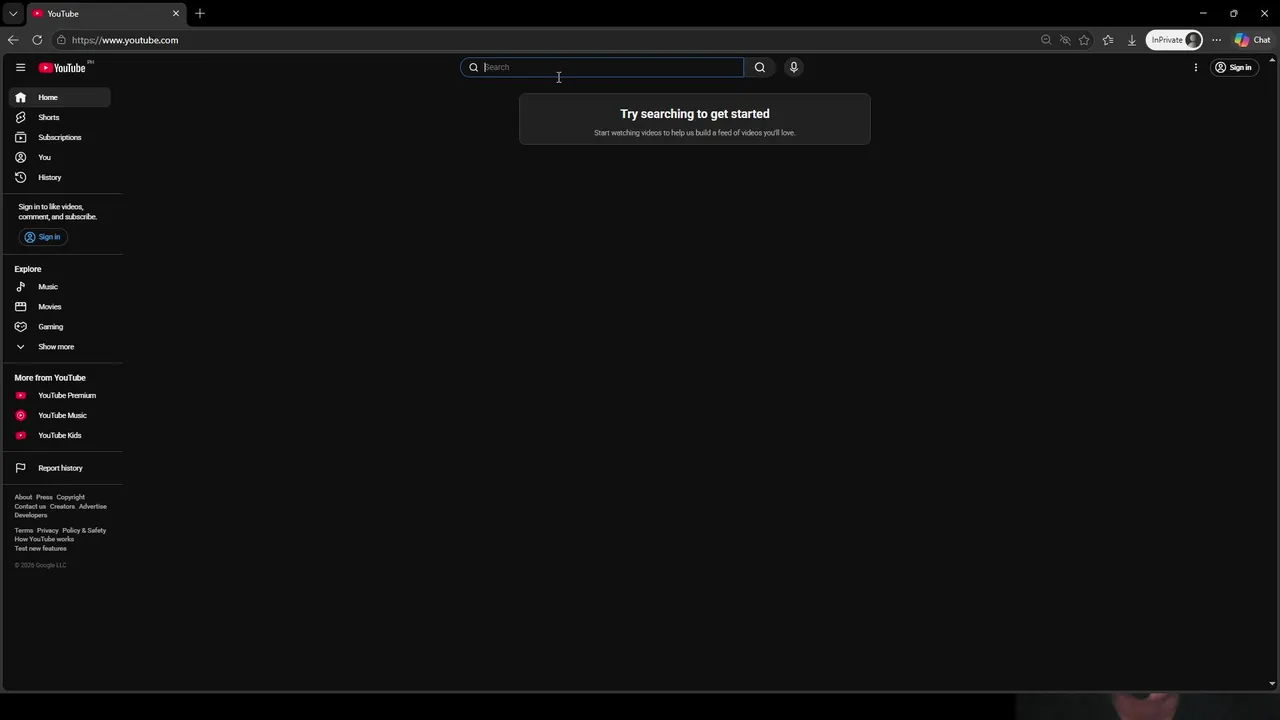1280x720 pixels.
Task: Click 'Try searching to get started' heading
Action: (695, 114)
